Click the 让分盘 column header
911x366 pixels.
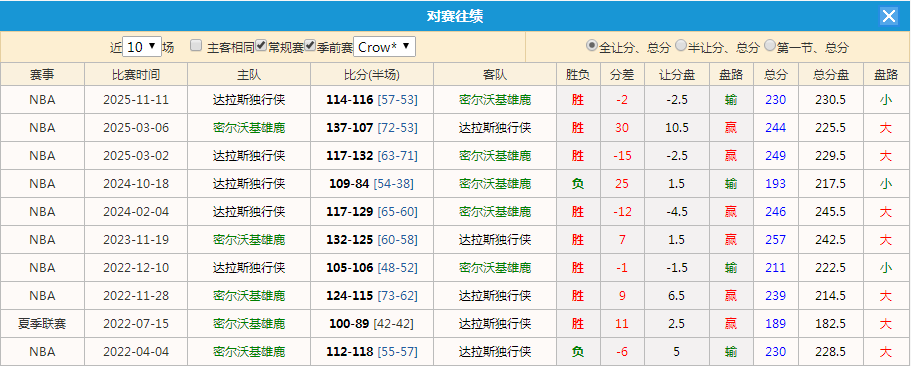pos(676,74)
